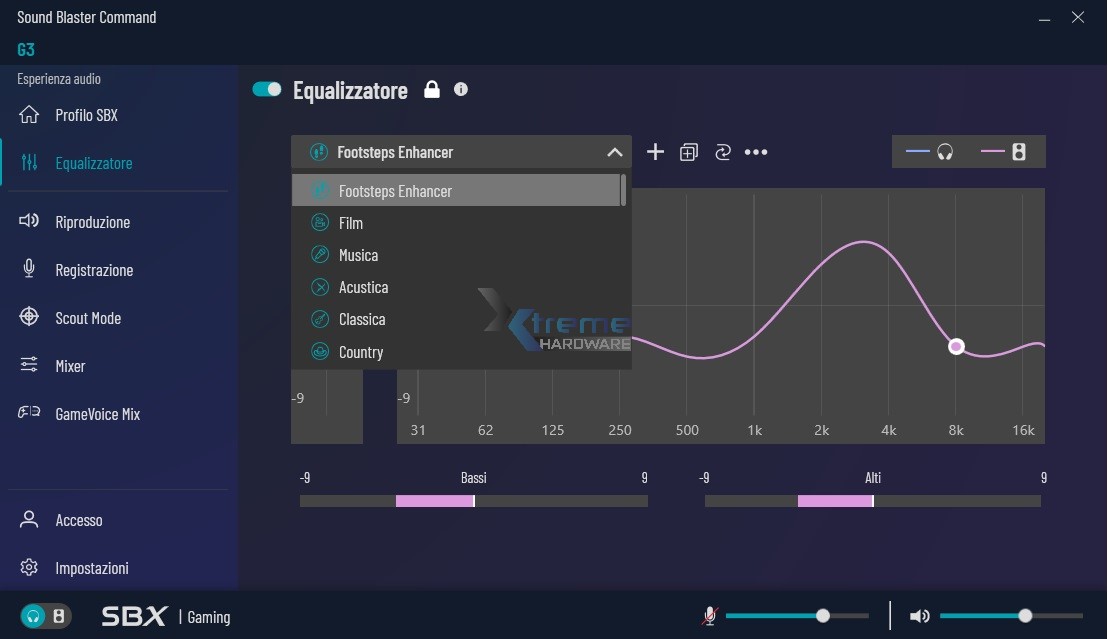Open the Scout Mode section

(x=88, y=318)
